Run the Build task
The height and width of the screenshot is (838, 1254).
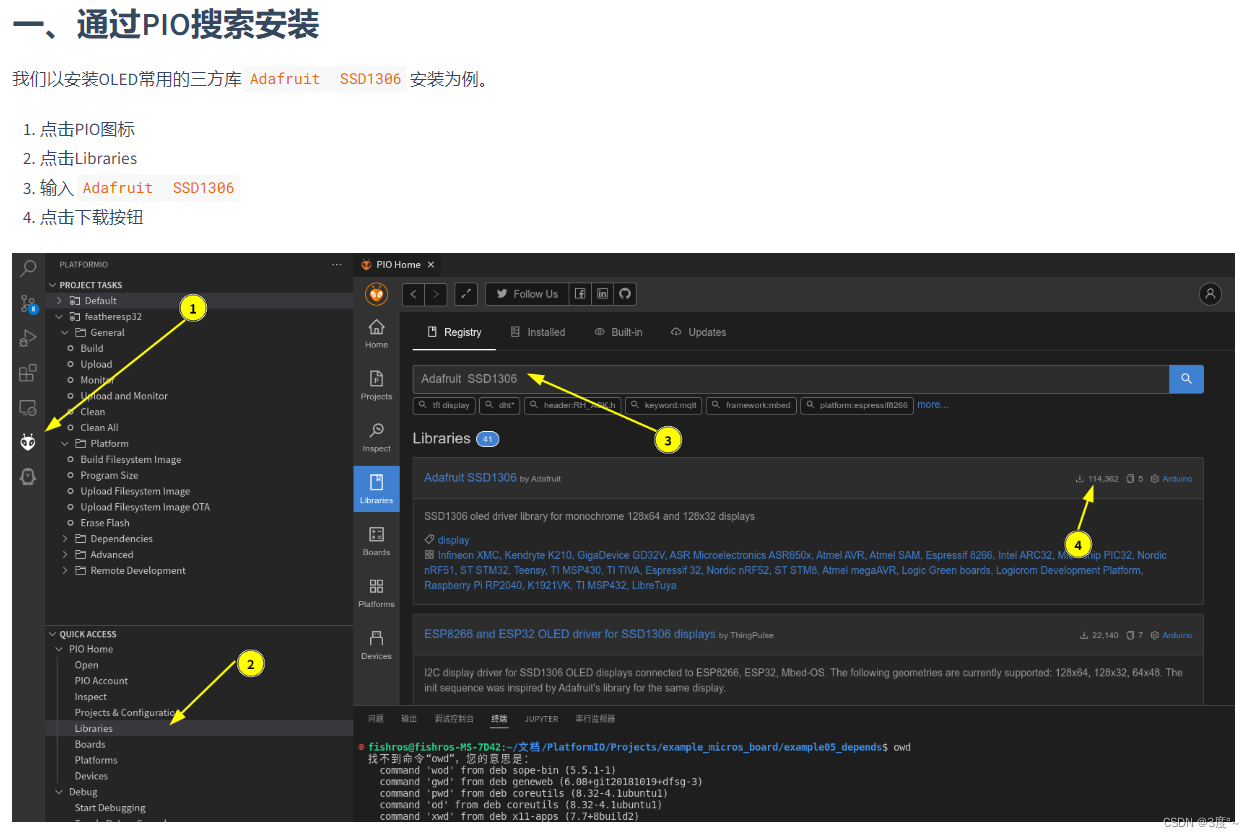92,349
